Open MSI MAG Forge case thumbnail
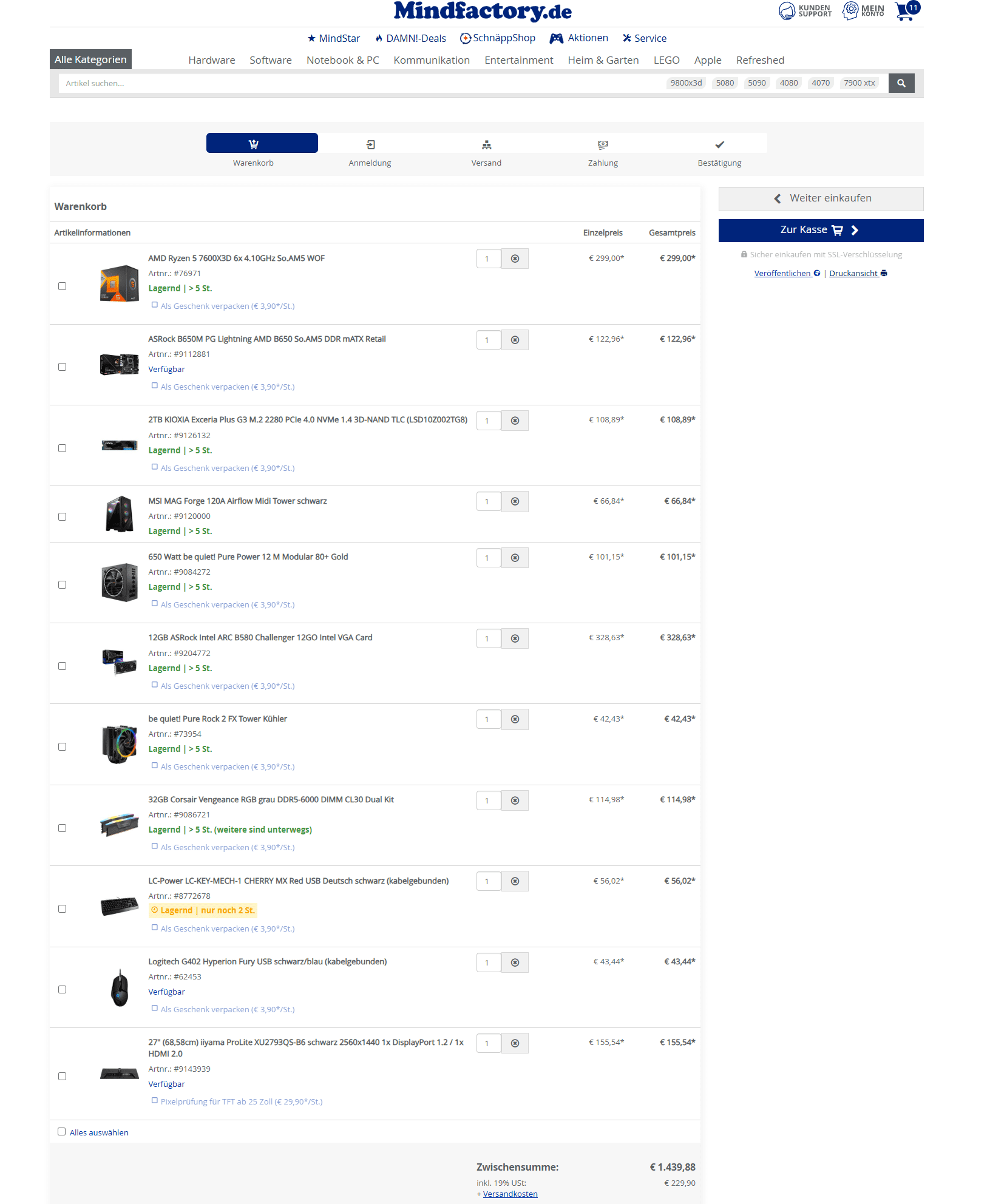This screenshot has height=1204, width=1007. pos(120,514)
